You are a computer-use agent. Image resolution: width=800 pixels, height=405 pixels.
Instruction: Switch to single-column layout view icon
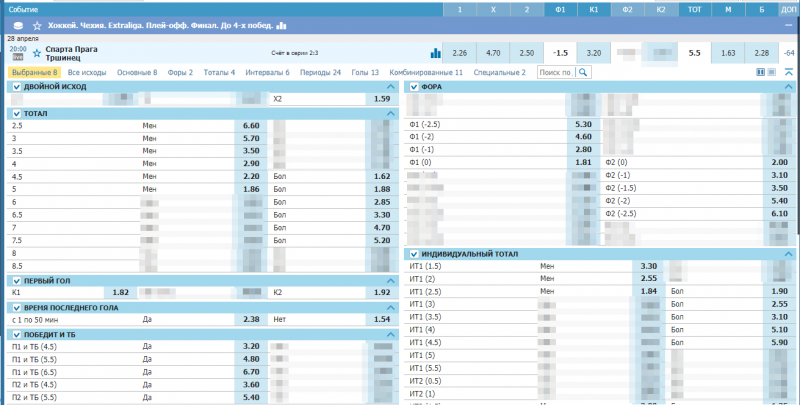point(773,72)
